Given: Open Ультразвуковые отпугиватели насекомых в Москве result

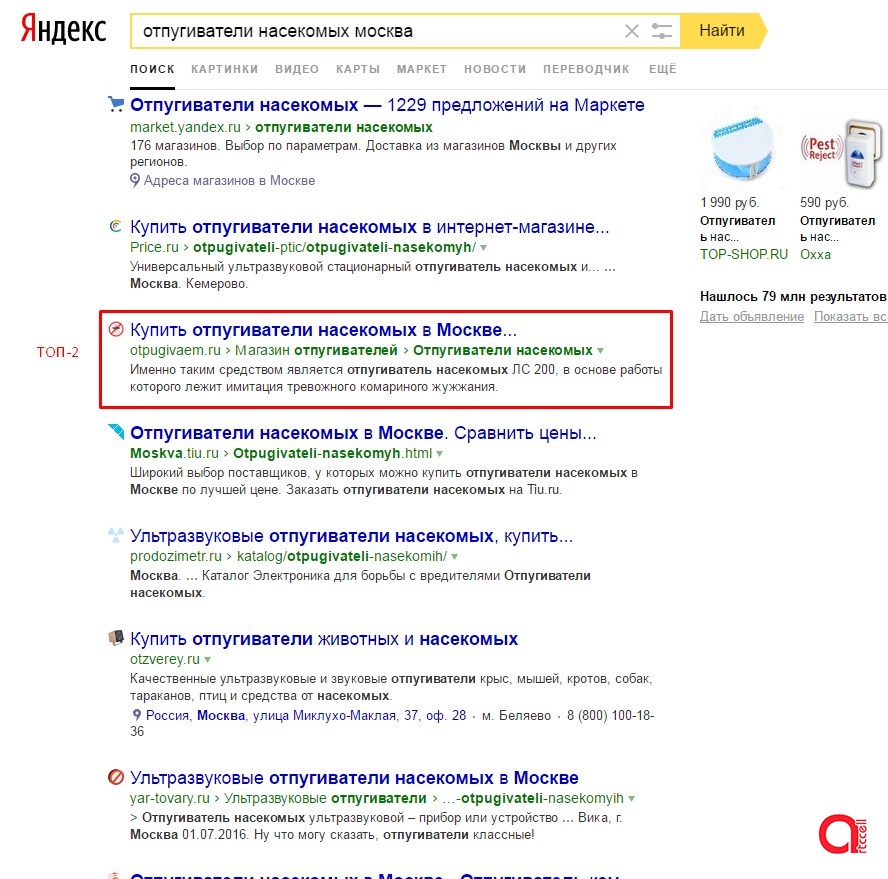Looking at the screenshot, I should (355, 778).
